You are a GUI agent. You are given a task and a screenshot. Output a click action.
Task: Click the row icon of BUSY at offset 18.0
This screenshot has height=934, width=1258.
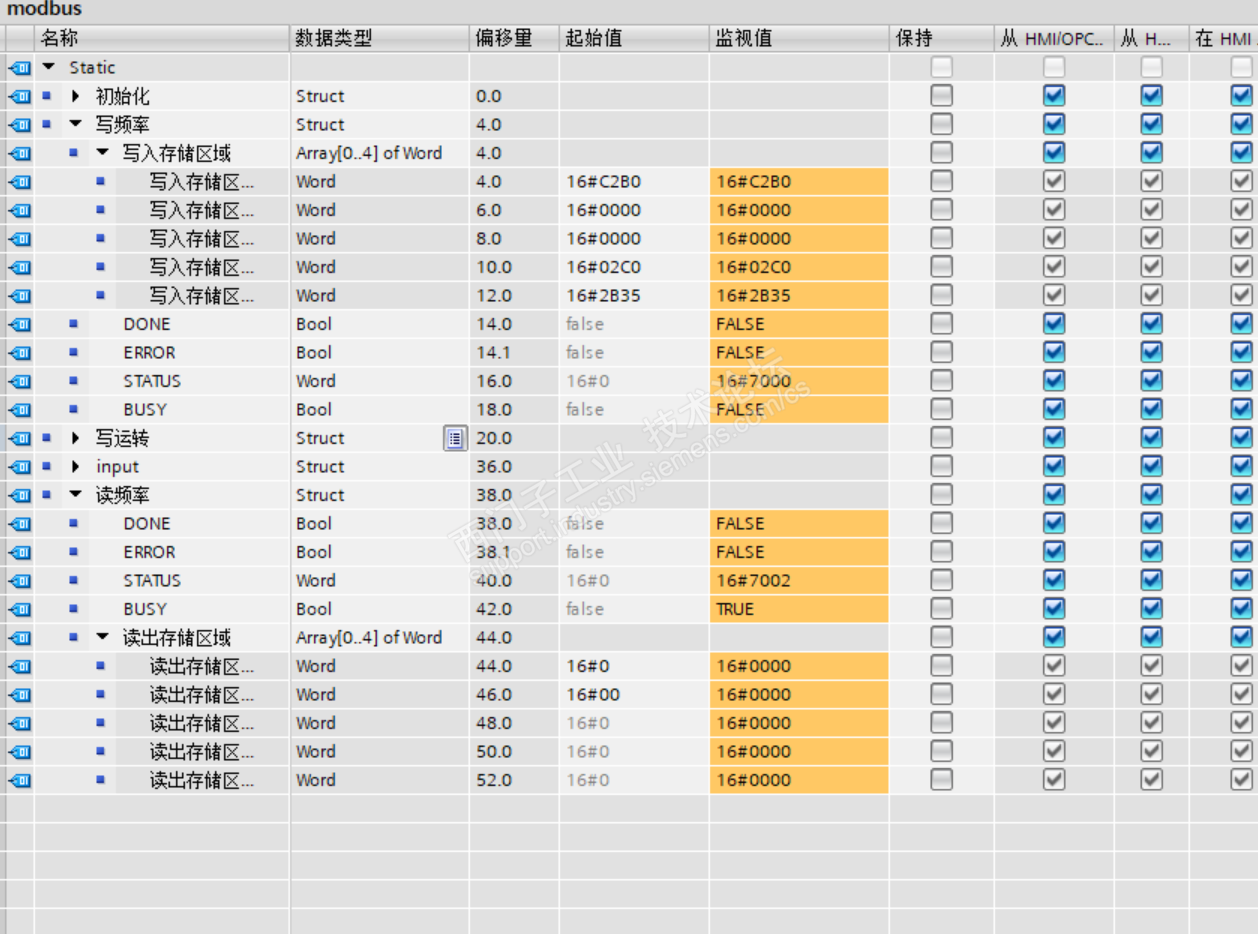pos(19,410)
